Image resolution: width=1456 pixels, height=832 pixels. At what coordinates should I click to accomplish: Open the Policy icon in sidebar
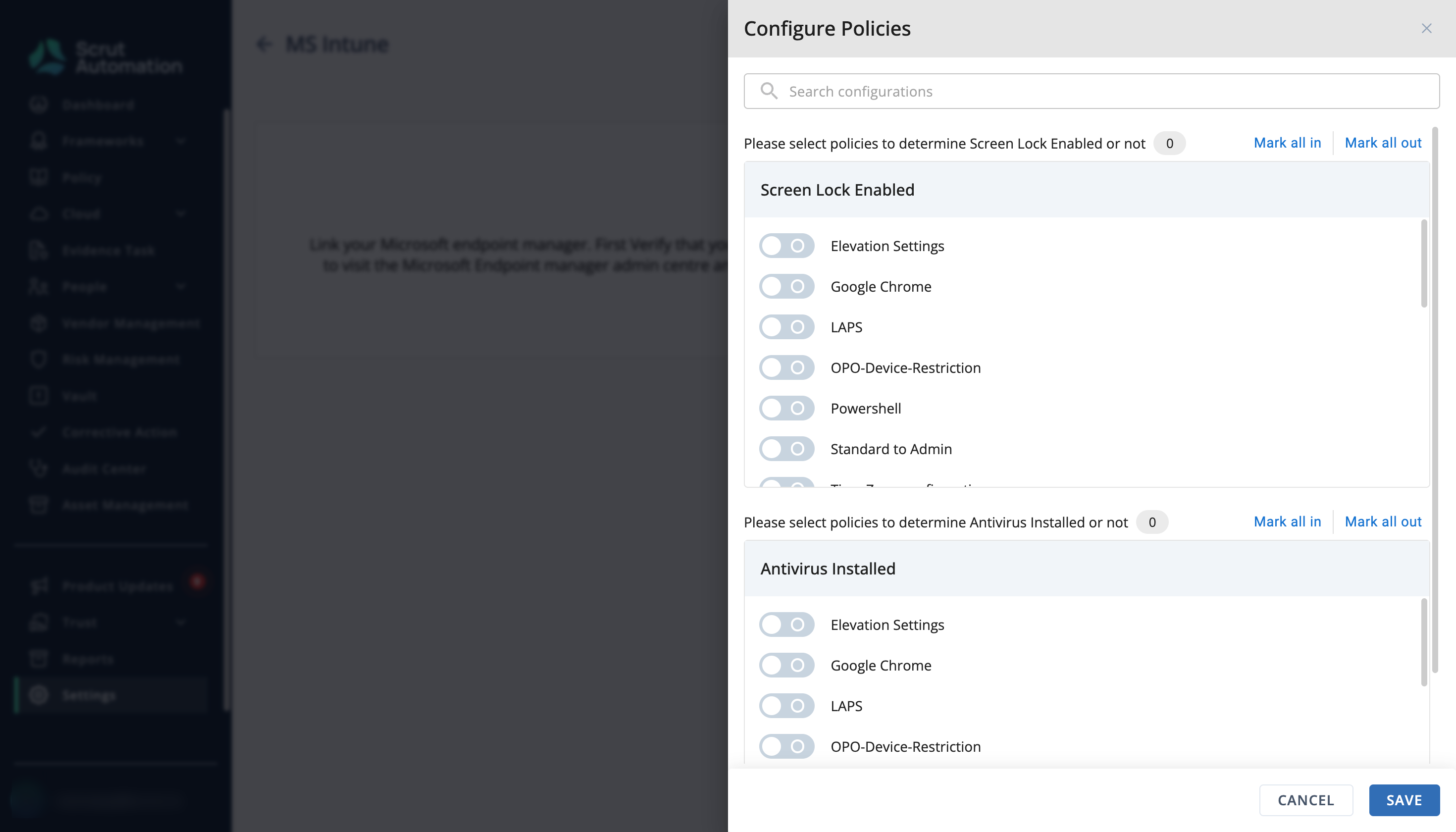39,177
